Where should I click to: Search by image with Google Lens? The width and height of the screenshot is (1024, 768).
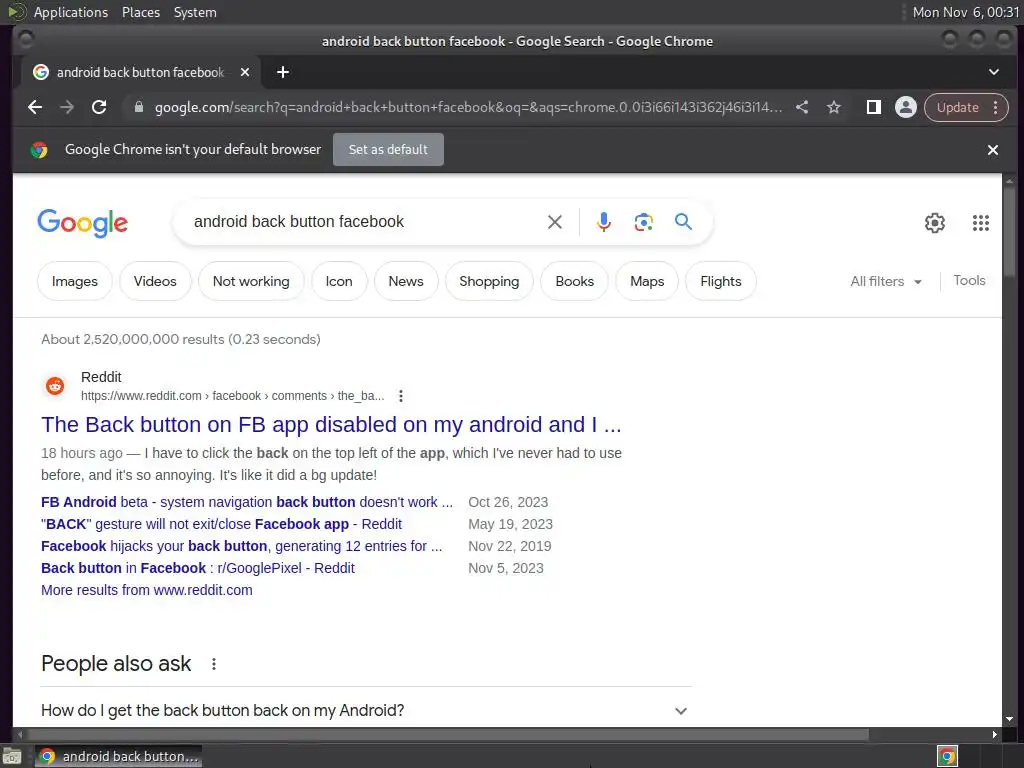point(643,222)
